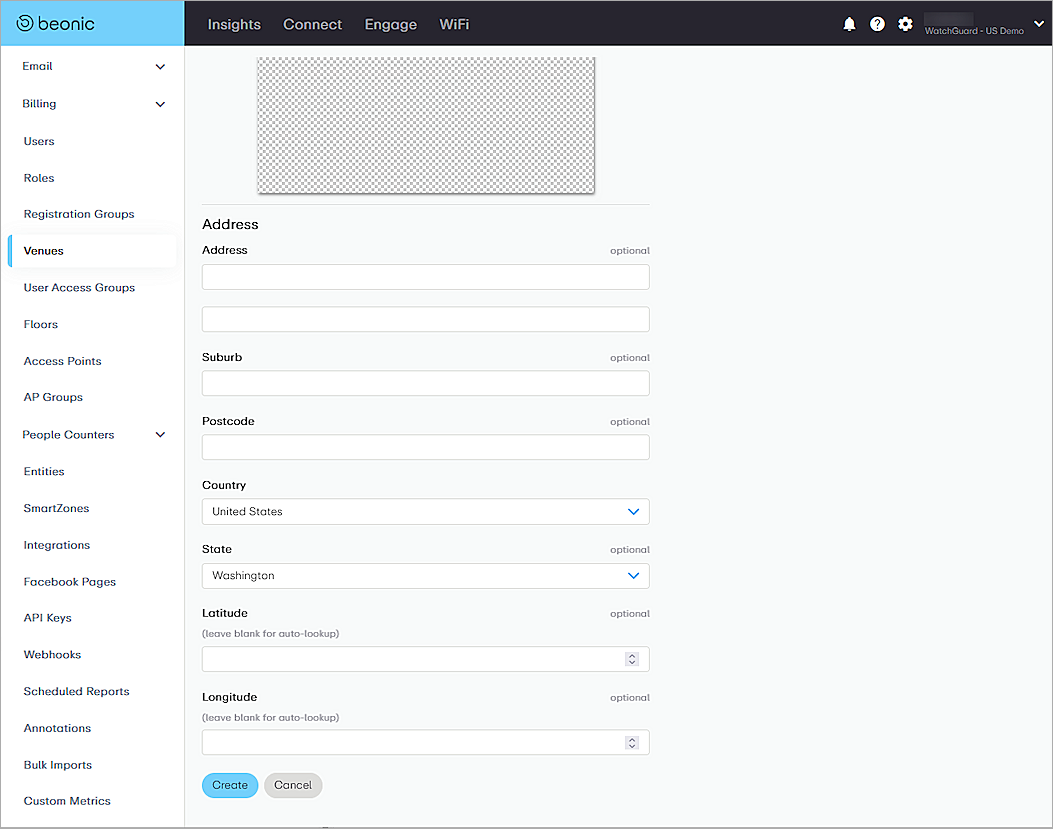Click the Suburb input field

point(425,383)
